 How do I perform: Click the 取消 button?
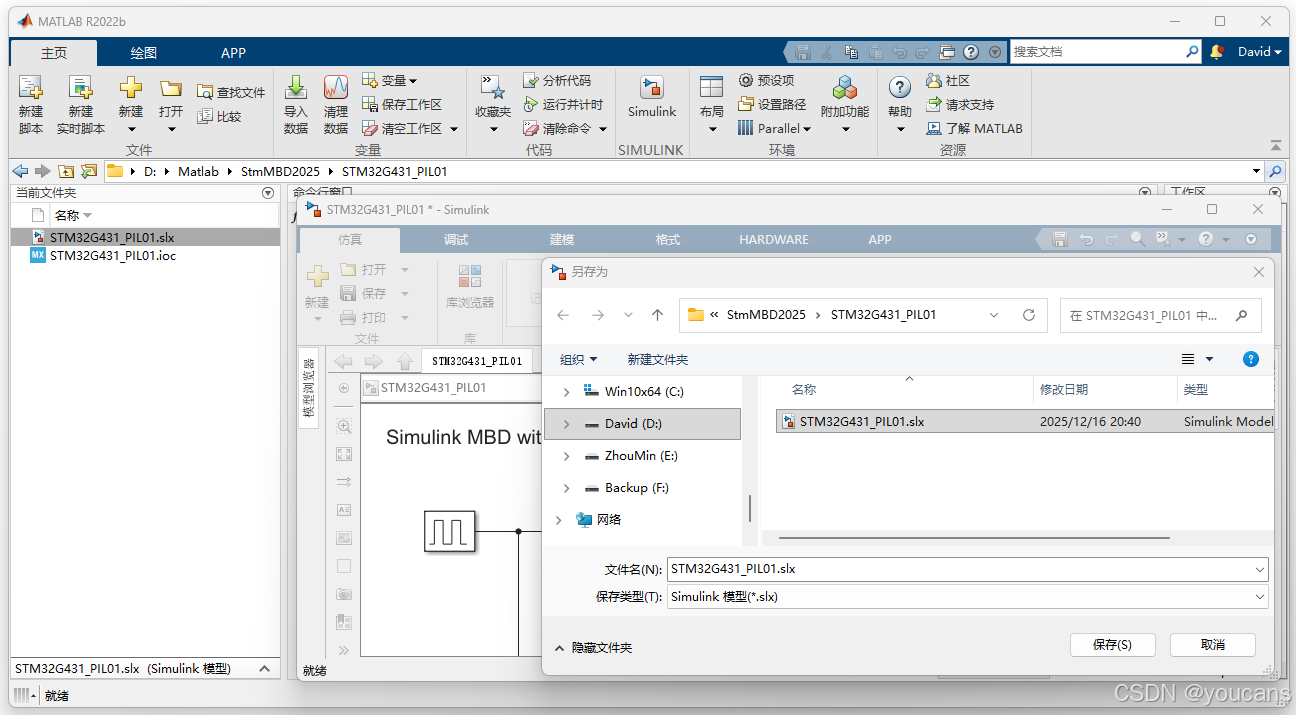[1213, 645]
